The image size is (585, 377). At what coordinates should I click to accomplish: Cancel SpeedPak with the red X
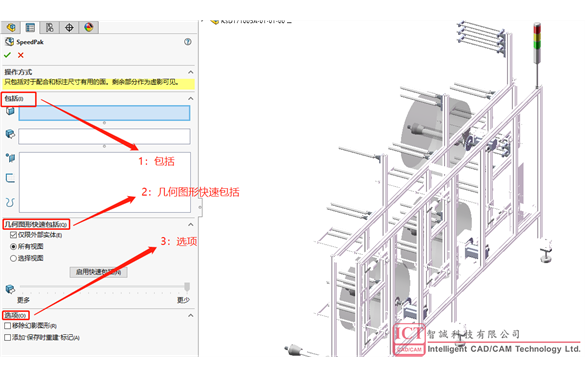[x=21, y=55]
